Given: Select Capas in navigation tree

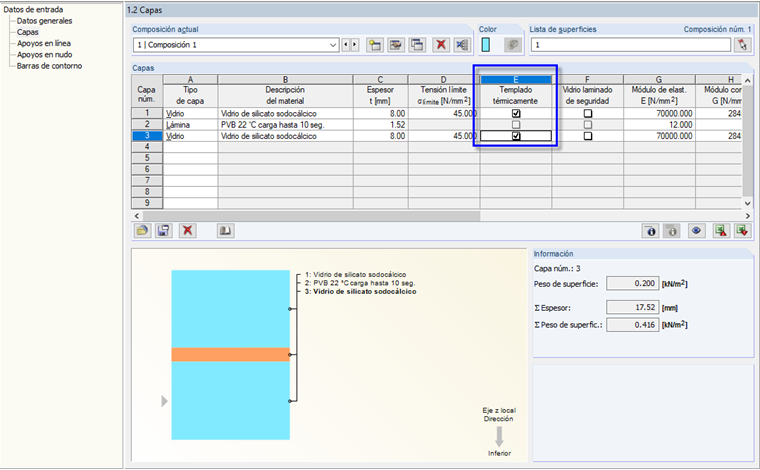Looking at the screenshot, I should click(x=28, y=32).
